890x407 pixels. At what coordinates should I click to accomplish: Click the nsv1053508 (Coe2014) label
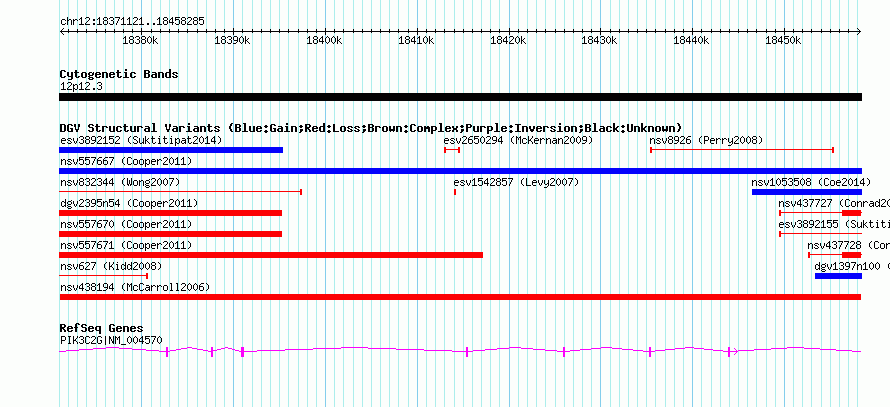coord(811,182)
